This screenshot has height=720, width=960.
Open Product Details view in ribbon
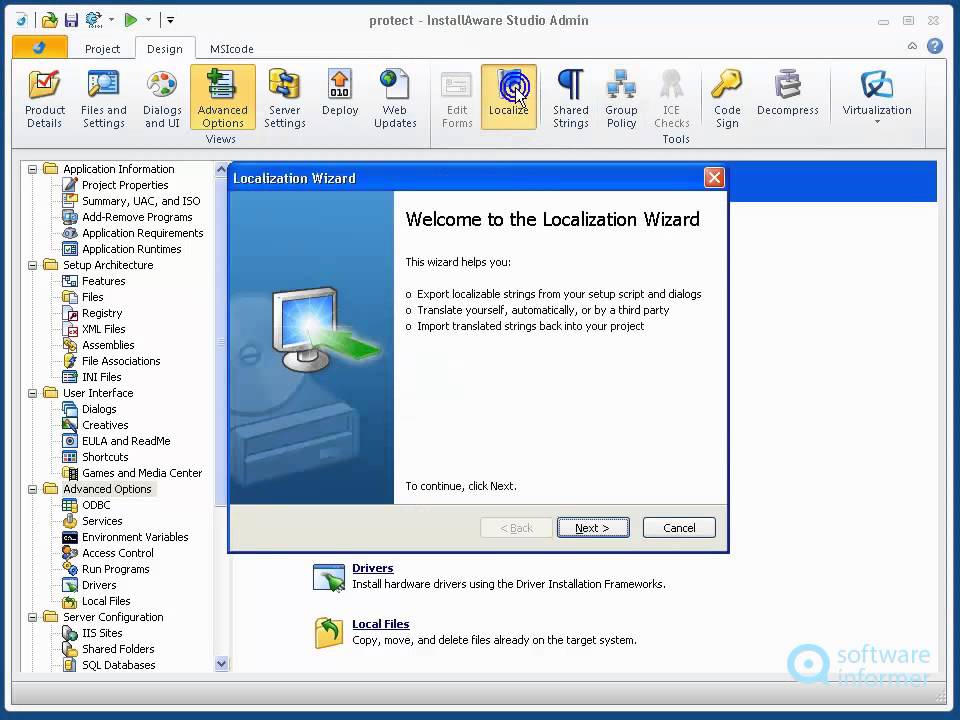[45, 98]
